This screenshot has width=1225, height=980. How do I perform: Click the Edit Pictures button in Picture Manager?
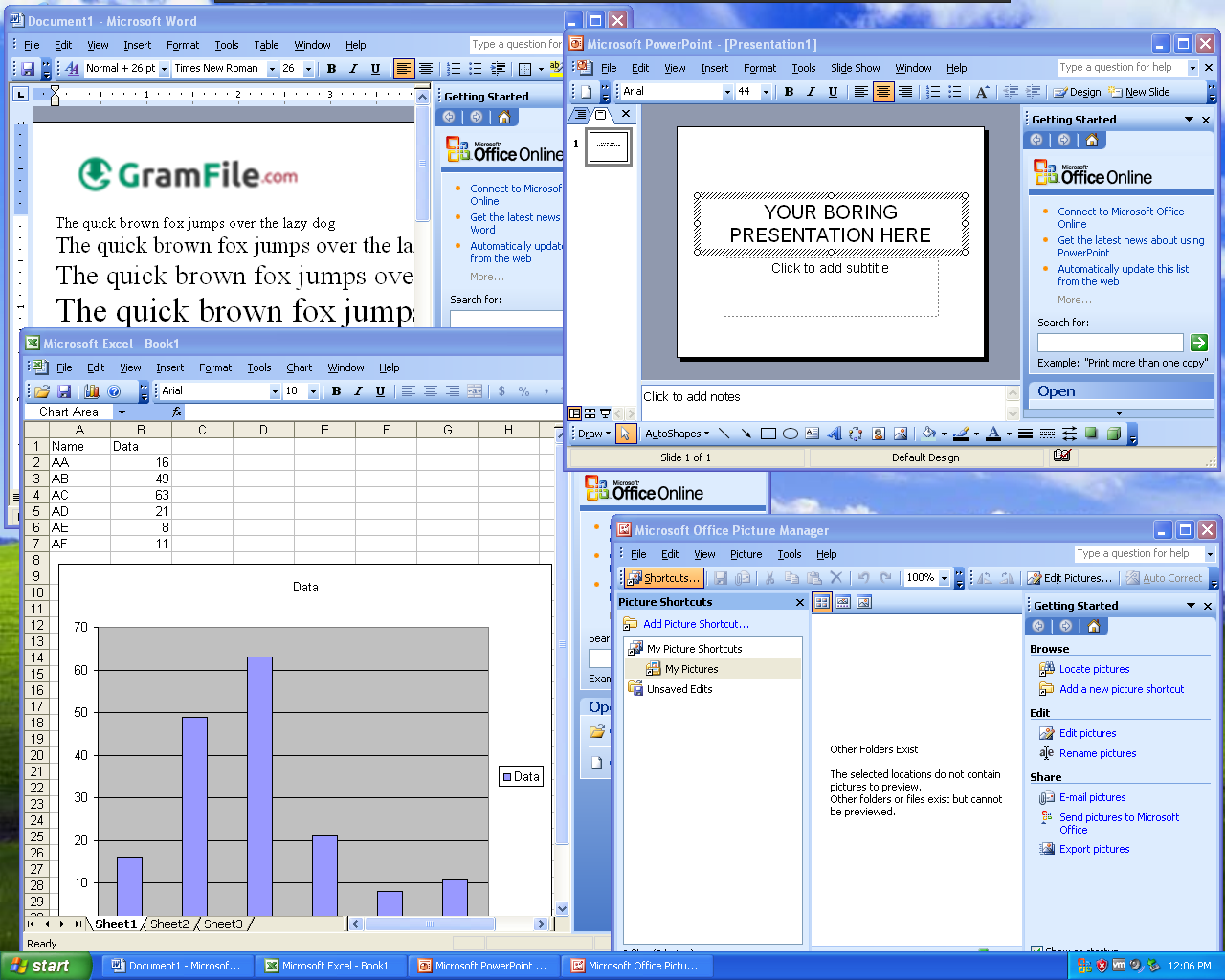point(1070,578)
